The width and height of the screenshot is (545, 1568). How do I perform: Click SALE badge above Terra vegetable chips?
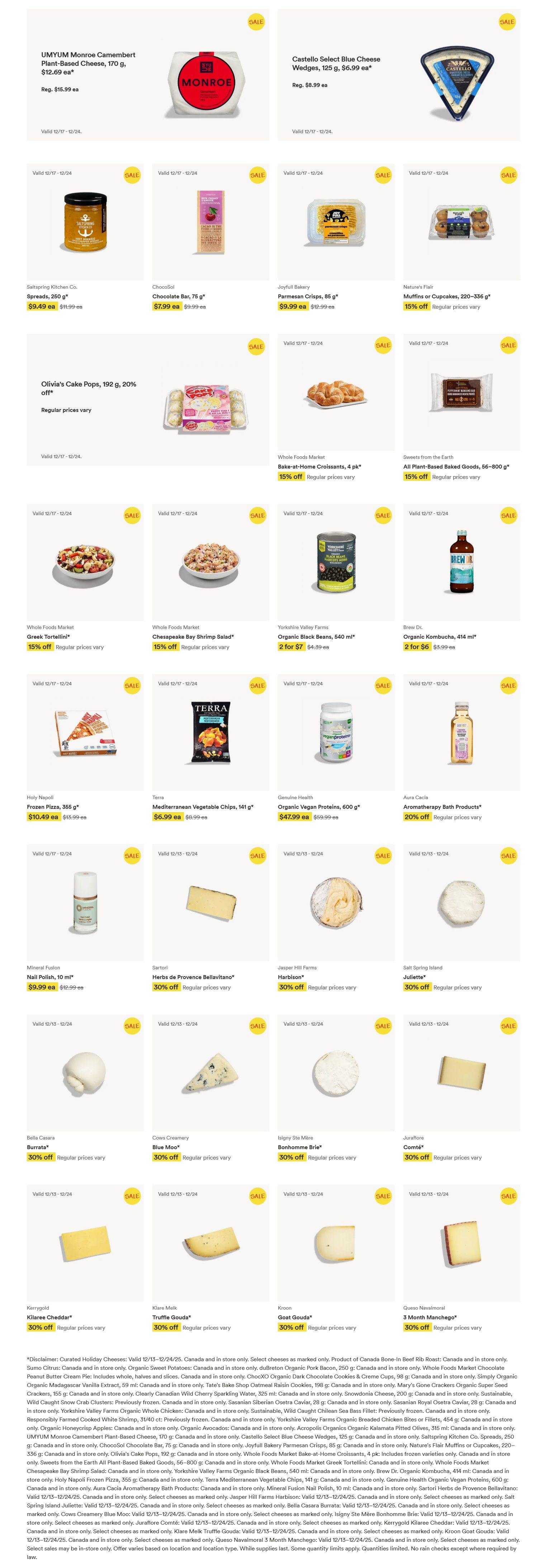[257, 685]
